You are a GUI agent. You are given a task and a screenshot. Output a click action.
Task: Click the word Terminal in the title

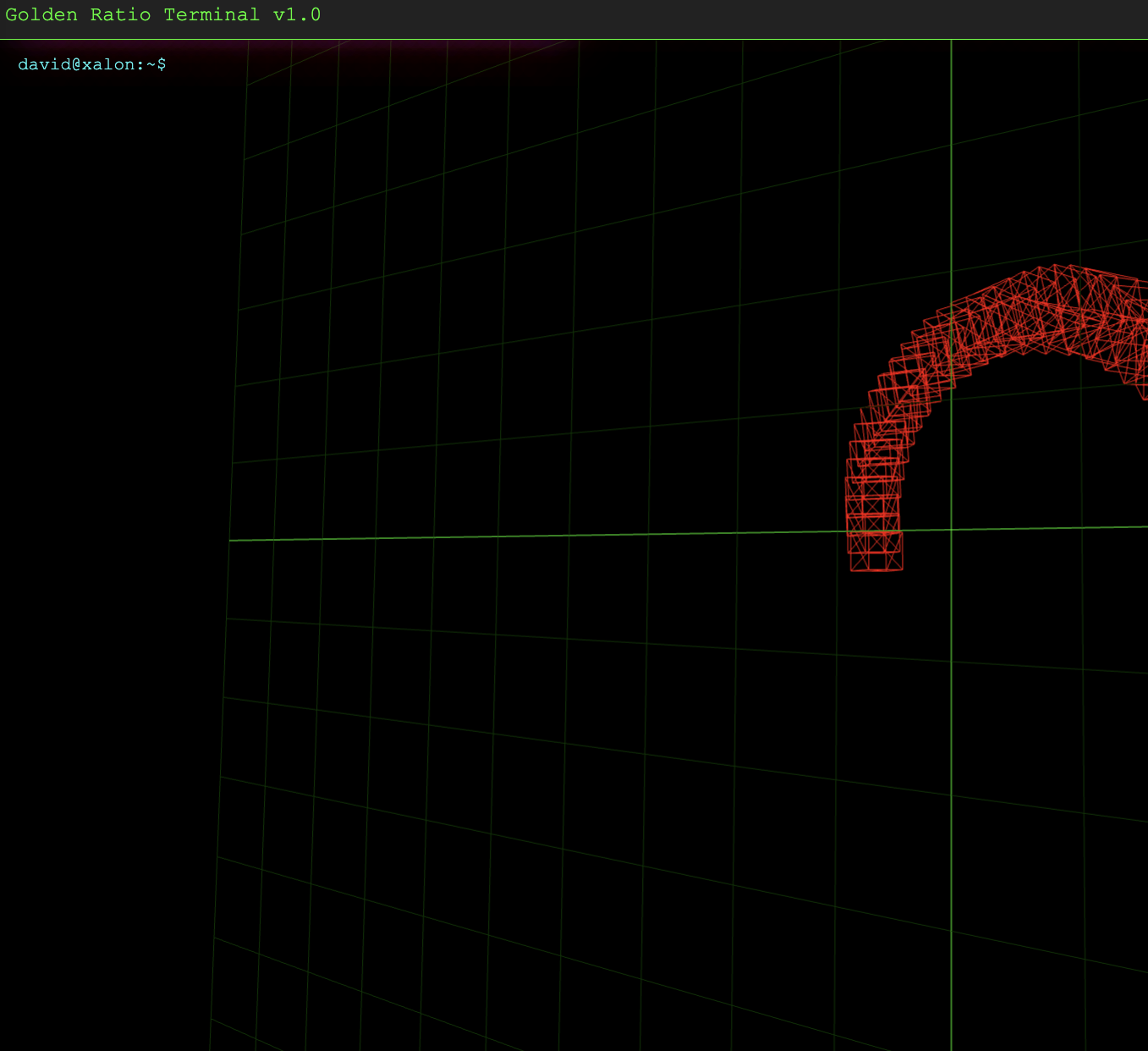click(211, 15)
